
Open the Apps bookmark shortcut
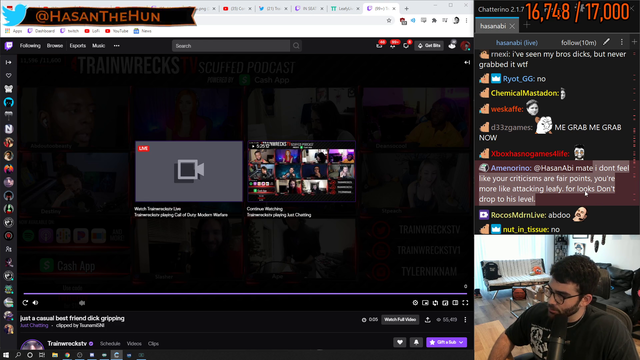(x=13, y=31)
